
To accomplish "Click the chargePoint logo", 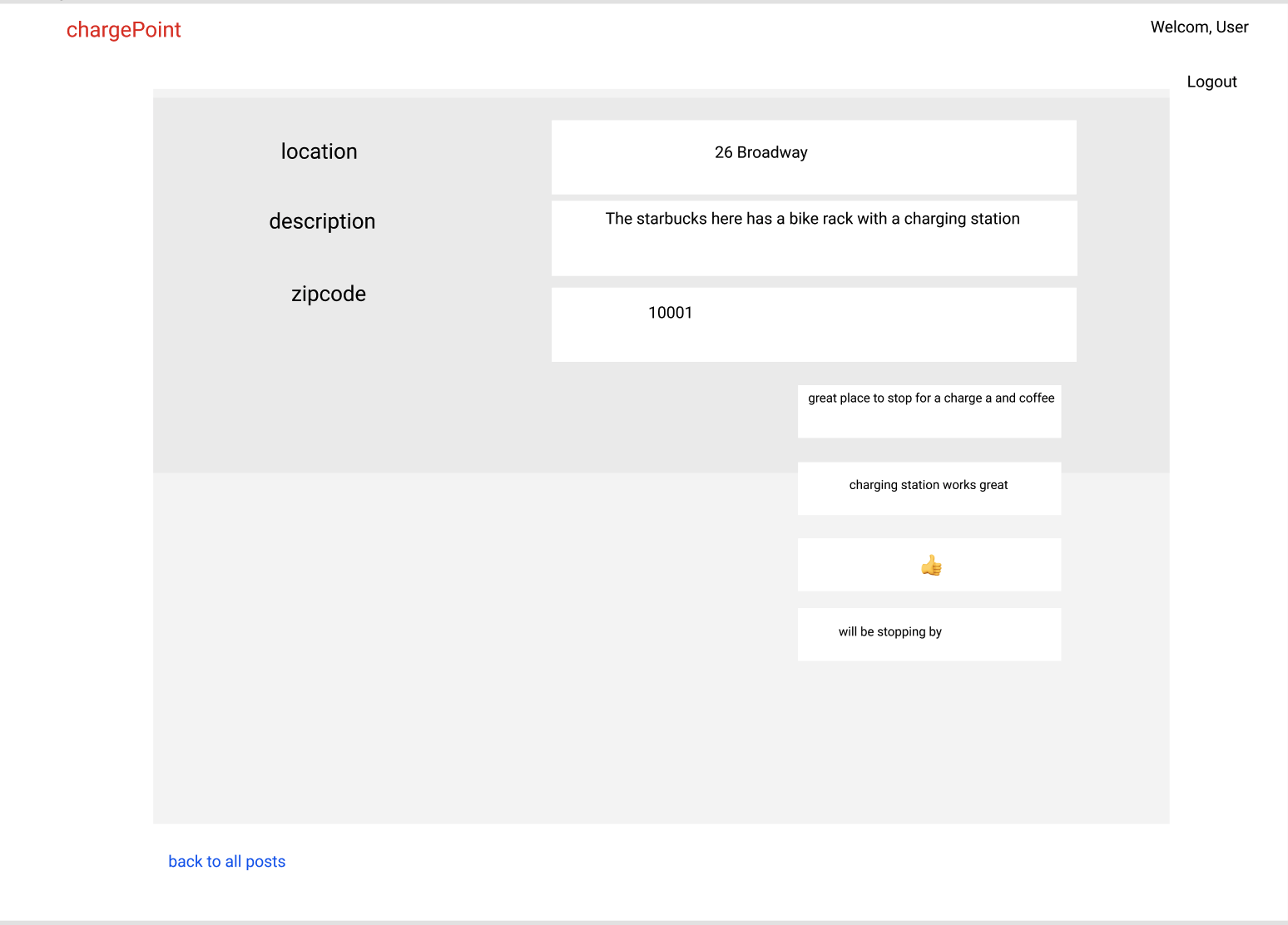I will [124, 30].
